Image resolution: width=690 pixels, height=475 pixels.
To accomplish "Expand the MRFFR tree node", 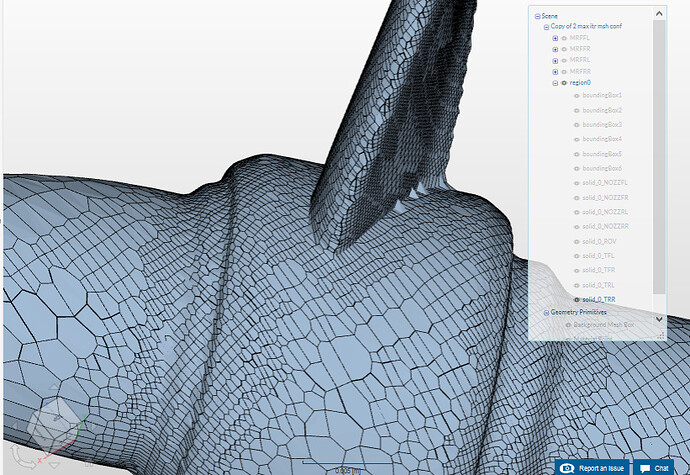I will coord(555,48).
